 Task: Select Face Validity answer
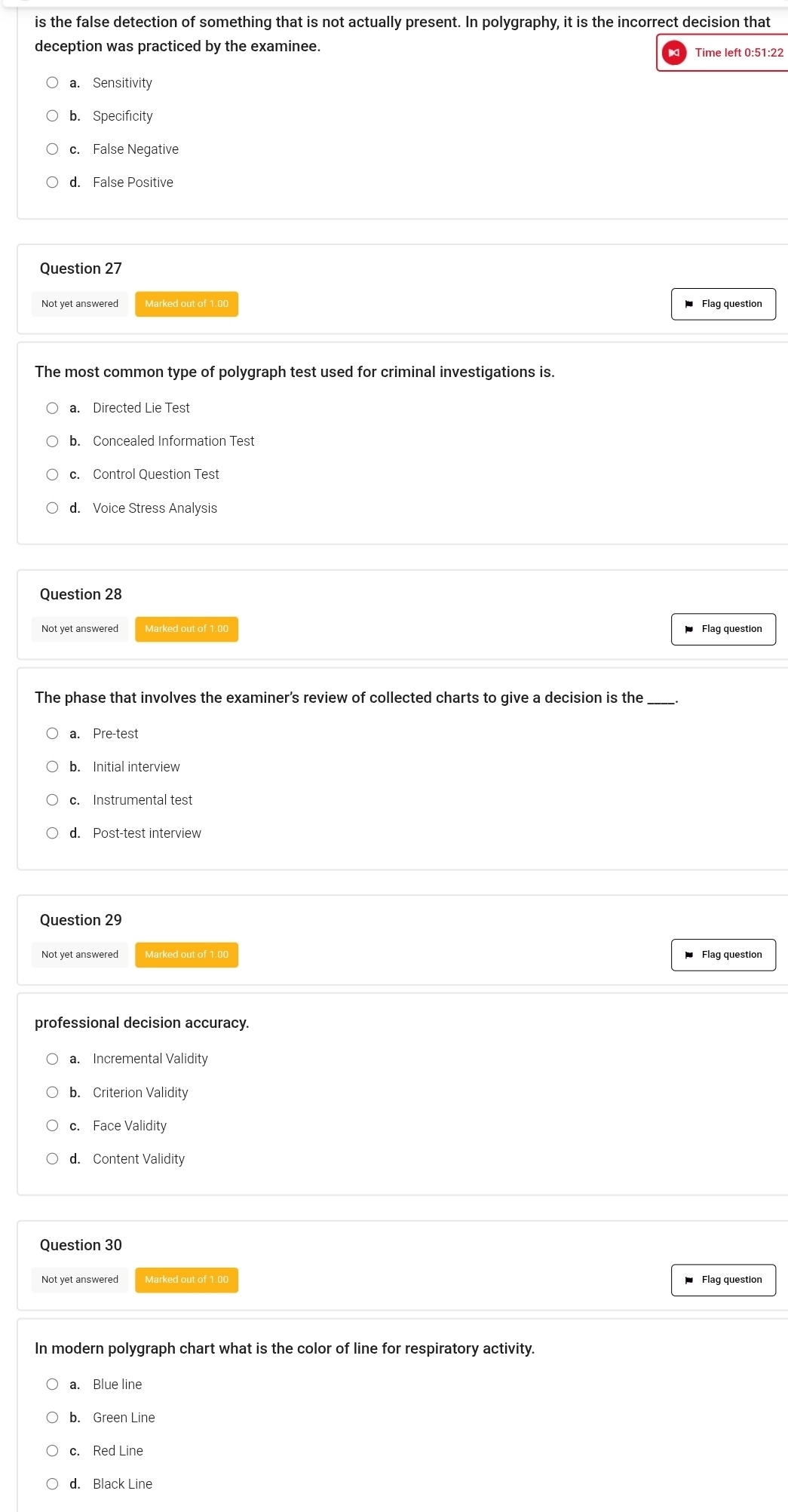tap(53, 1126)
